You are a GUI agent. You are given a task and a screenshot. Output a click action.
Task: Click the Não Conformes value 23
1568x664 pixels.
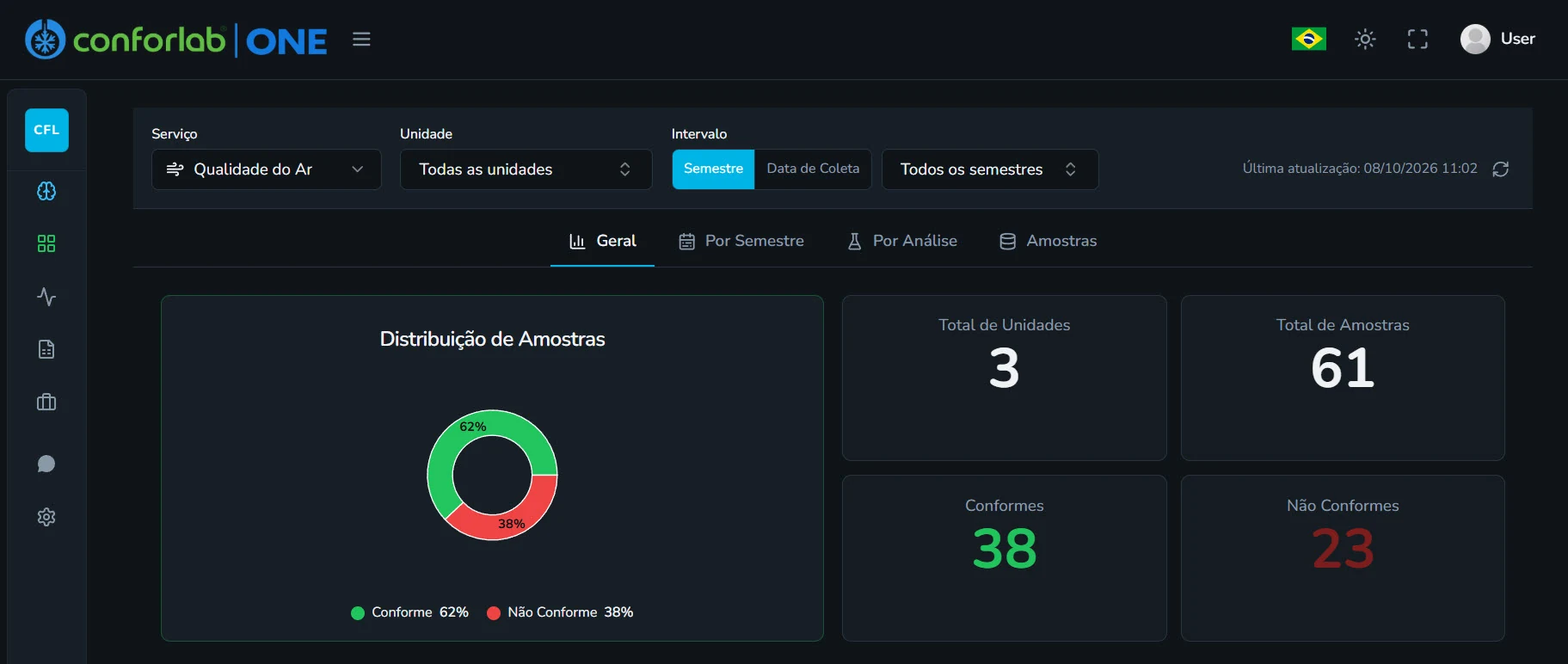coord(1343,549)
